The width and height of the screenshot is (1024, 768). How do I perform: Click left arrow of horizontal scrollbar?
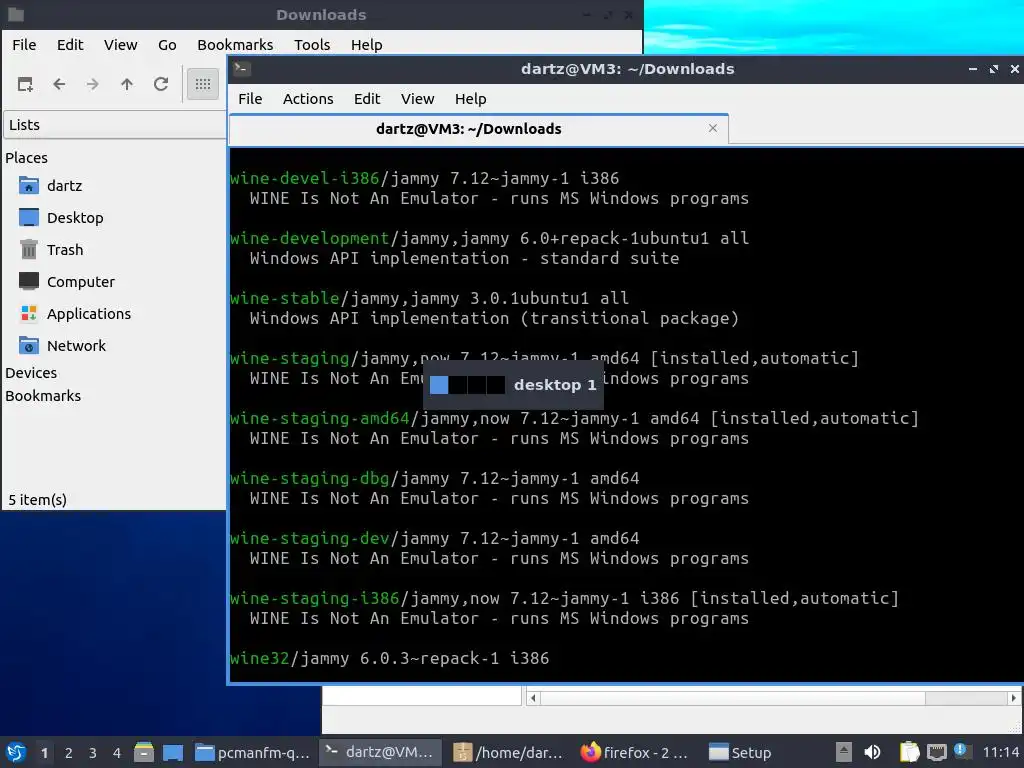(534, 698)
